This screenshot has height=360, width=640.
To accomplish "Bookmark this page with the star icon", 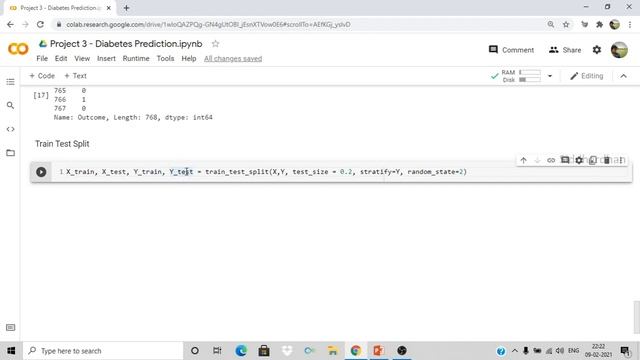I will pyautogui.click(x=566, y=24).
